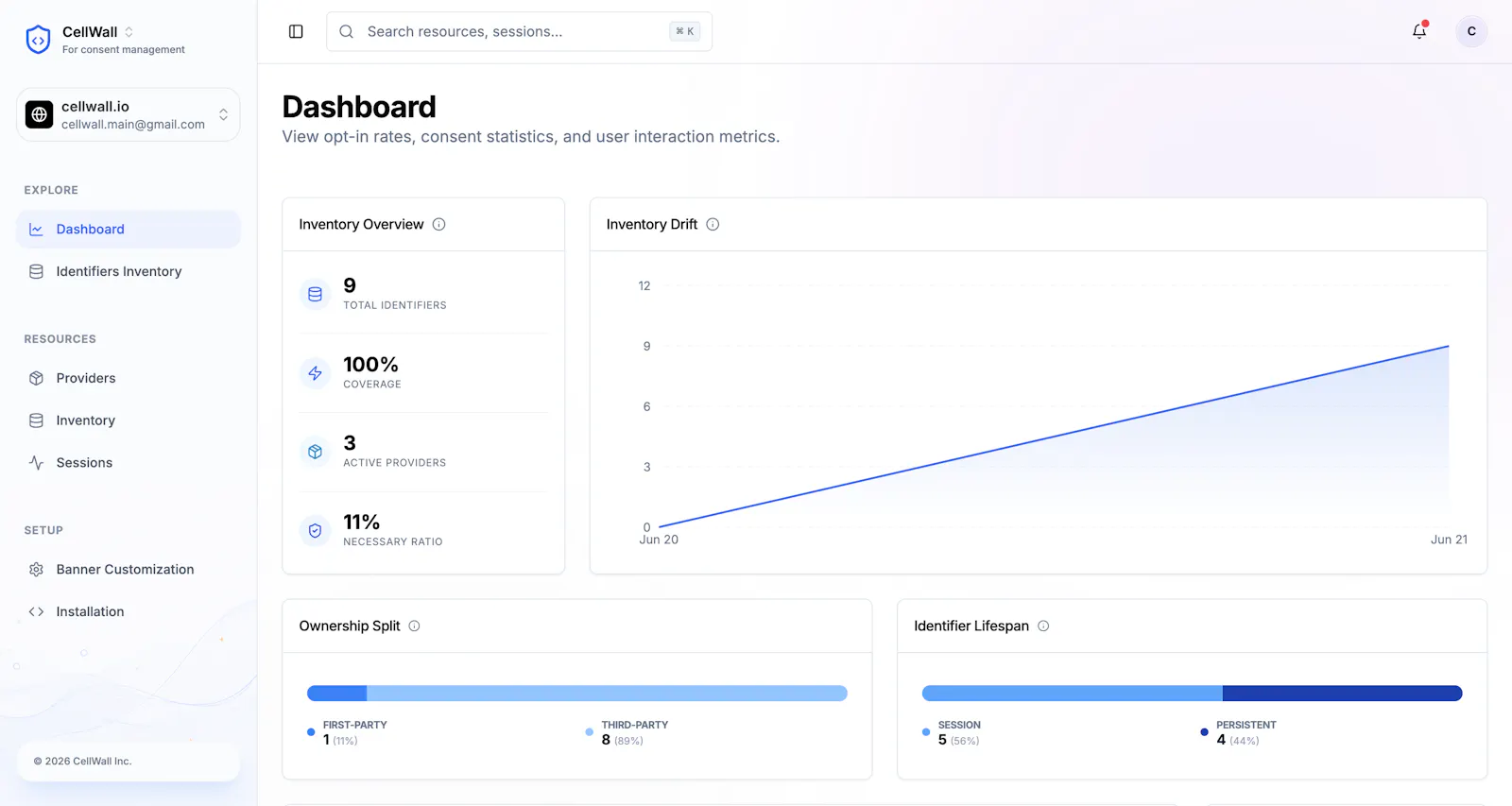Click the Ownership Split info icon
The width and height of the screenshot is (1512, 806).
[x=415, y=626]
